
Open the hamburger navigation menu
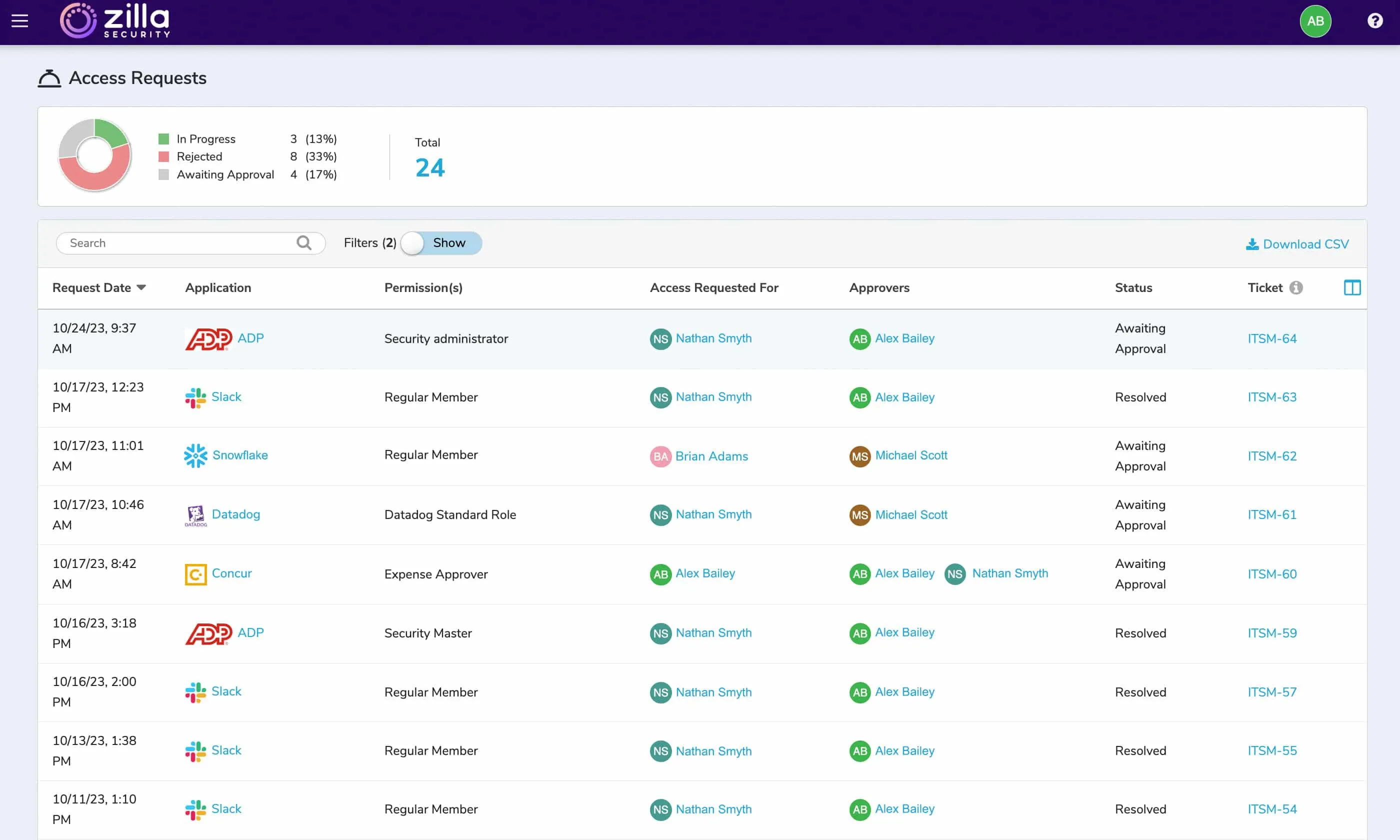pyautogui.click(x=20, y=21)
